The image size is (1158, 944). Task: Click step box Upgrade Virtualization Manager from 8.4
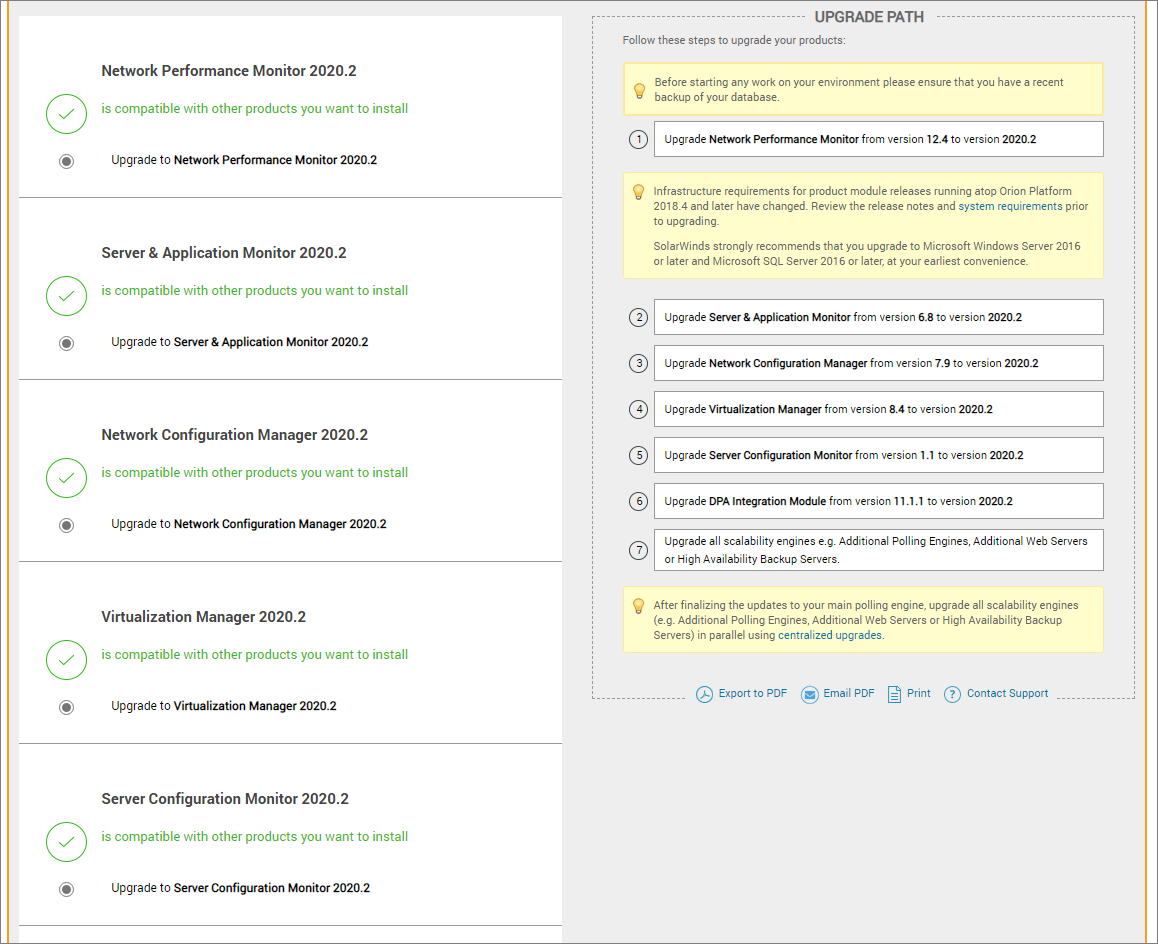[x=879, y=409]
